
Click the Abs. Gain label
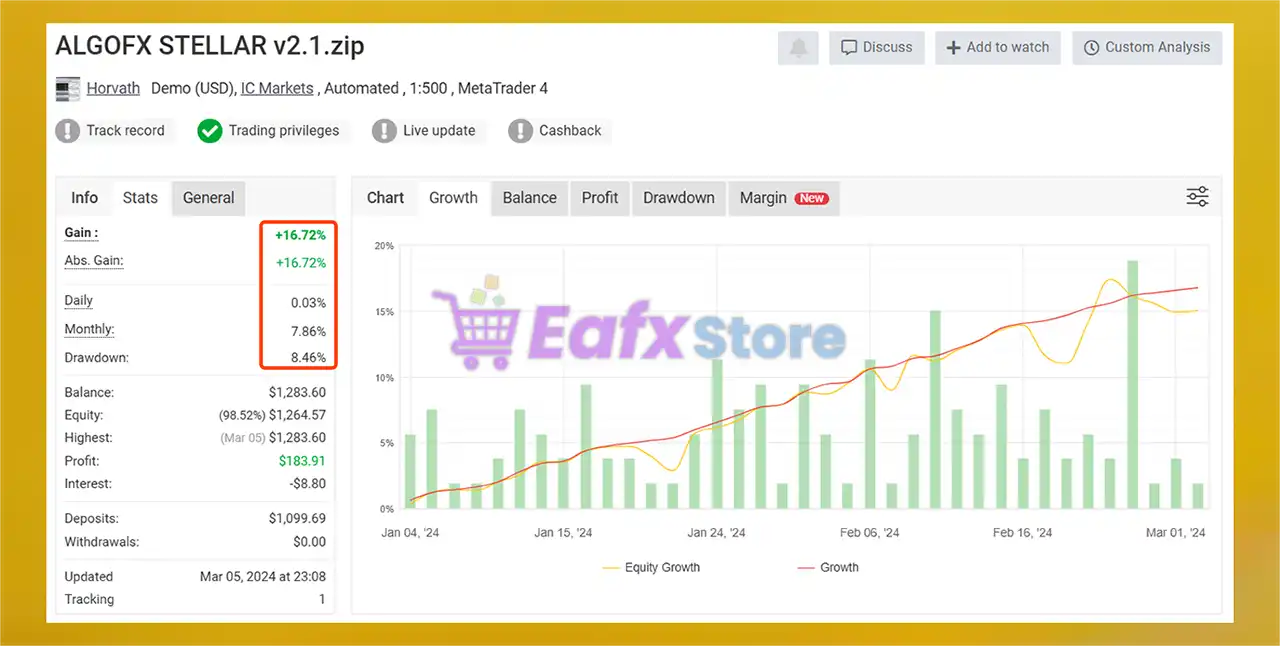94,261
